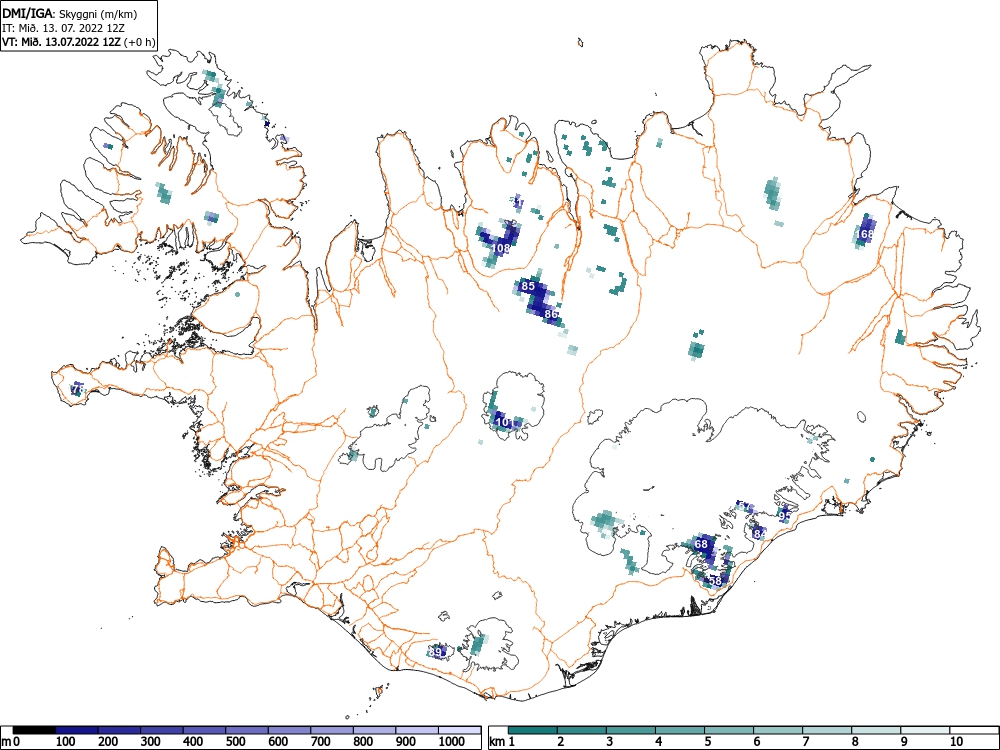
Task: Click the "VT: Mið. 13.07.2022 12Z (+0 h)" line
Action: 78,42
